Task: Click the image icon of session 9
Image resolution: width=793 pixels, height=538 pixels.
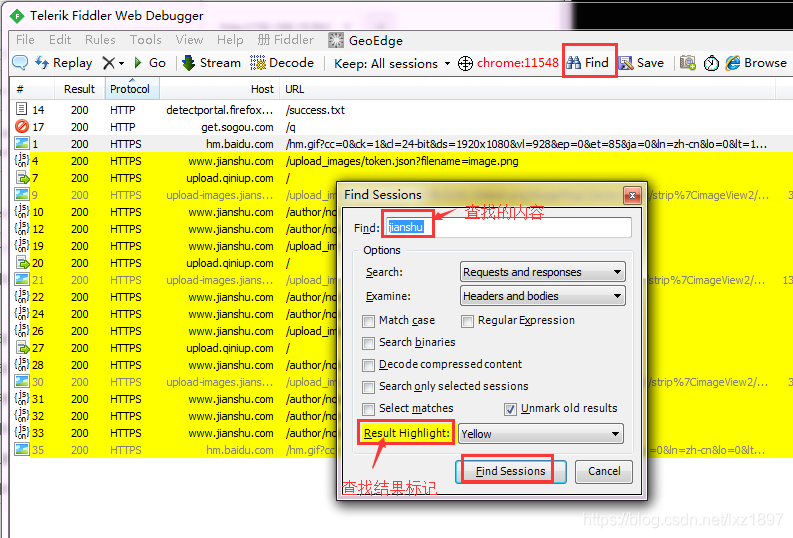Action: tap(22, 194)
